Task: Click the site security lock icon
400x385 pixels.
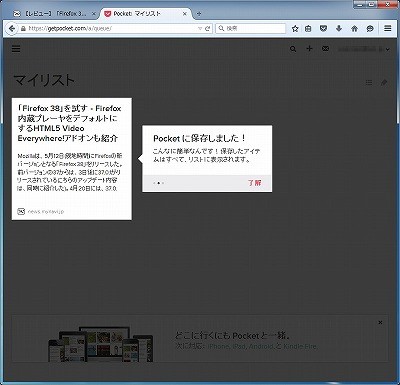Action: click(23, 29)
